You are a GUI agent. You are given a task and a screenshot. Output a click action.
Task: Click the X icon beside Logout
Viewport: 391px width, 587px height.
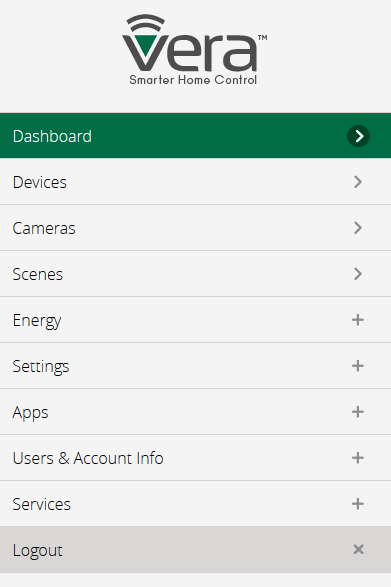[x=358, y=549]
